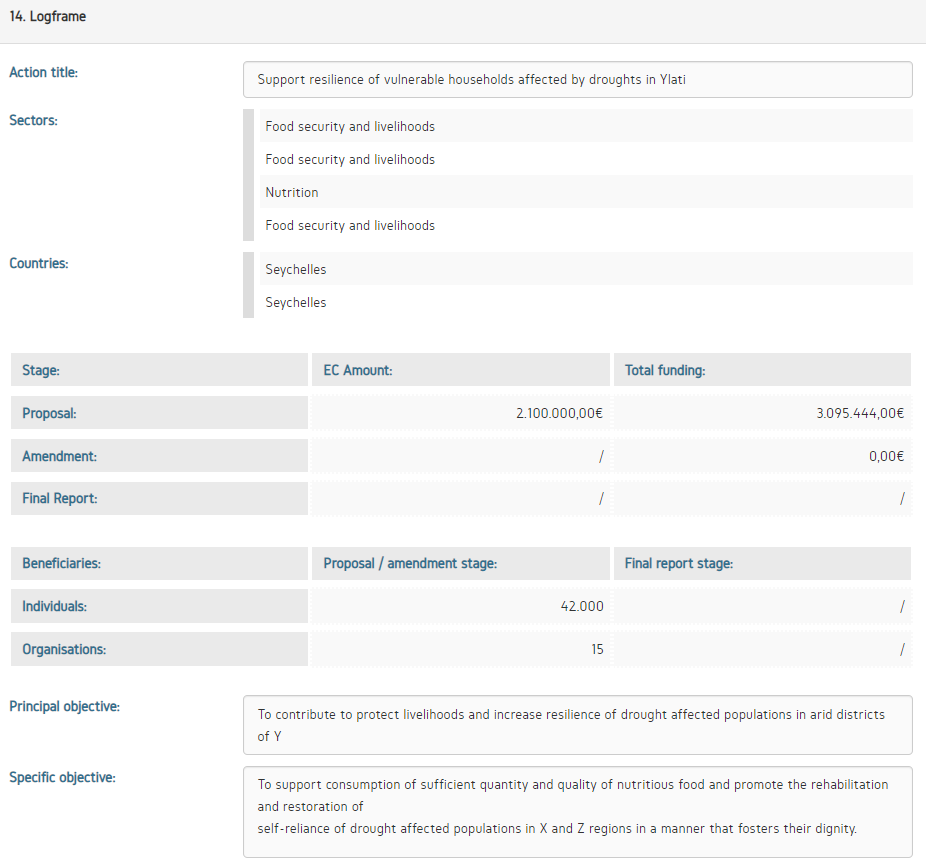Viewport: 926px width, 864px height.
Task: Click the Specific objective text box
Action: coord(577,812)
